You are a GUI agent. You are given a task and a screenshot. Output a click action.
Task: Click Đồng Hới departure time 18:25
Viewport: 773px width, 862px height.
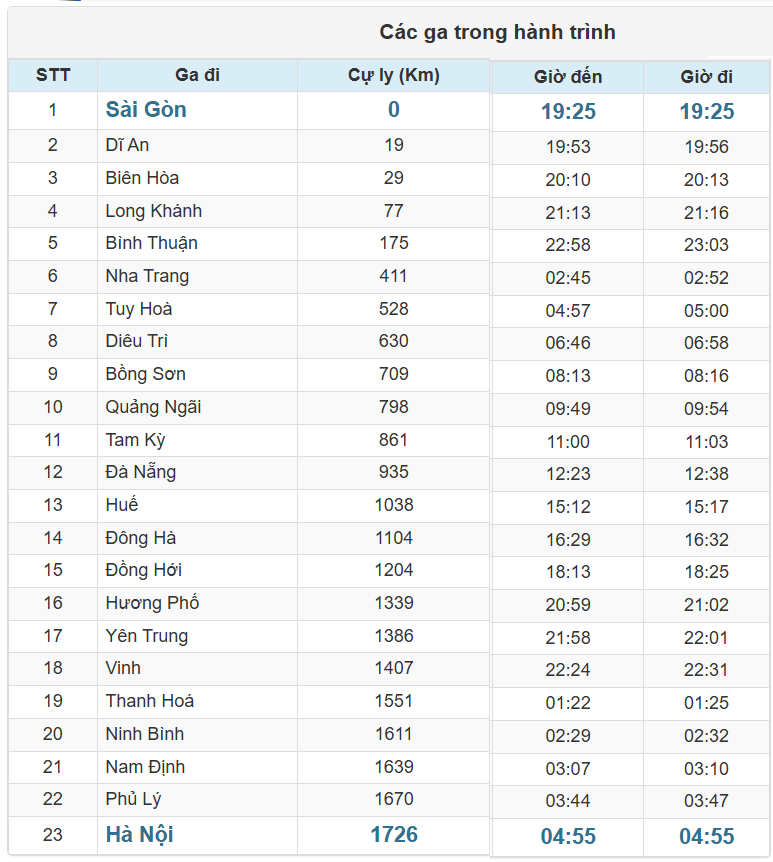click(706, 572)
